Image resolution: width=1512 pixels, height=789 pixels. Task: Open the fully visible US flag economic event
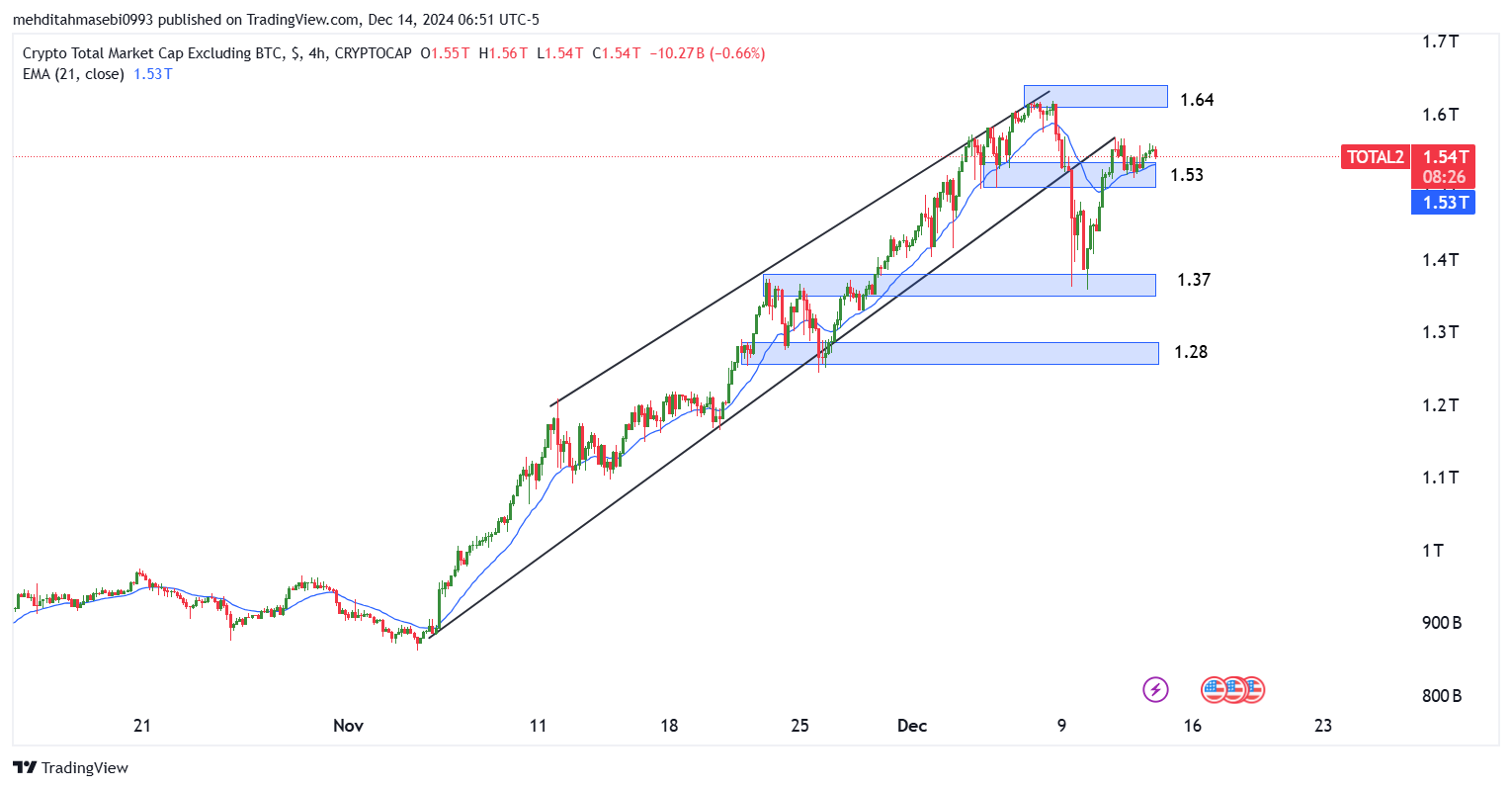[x=1215, y=689]
